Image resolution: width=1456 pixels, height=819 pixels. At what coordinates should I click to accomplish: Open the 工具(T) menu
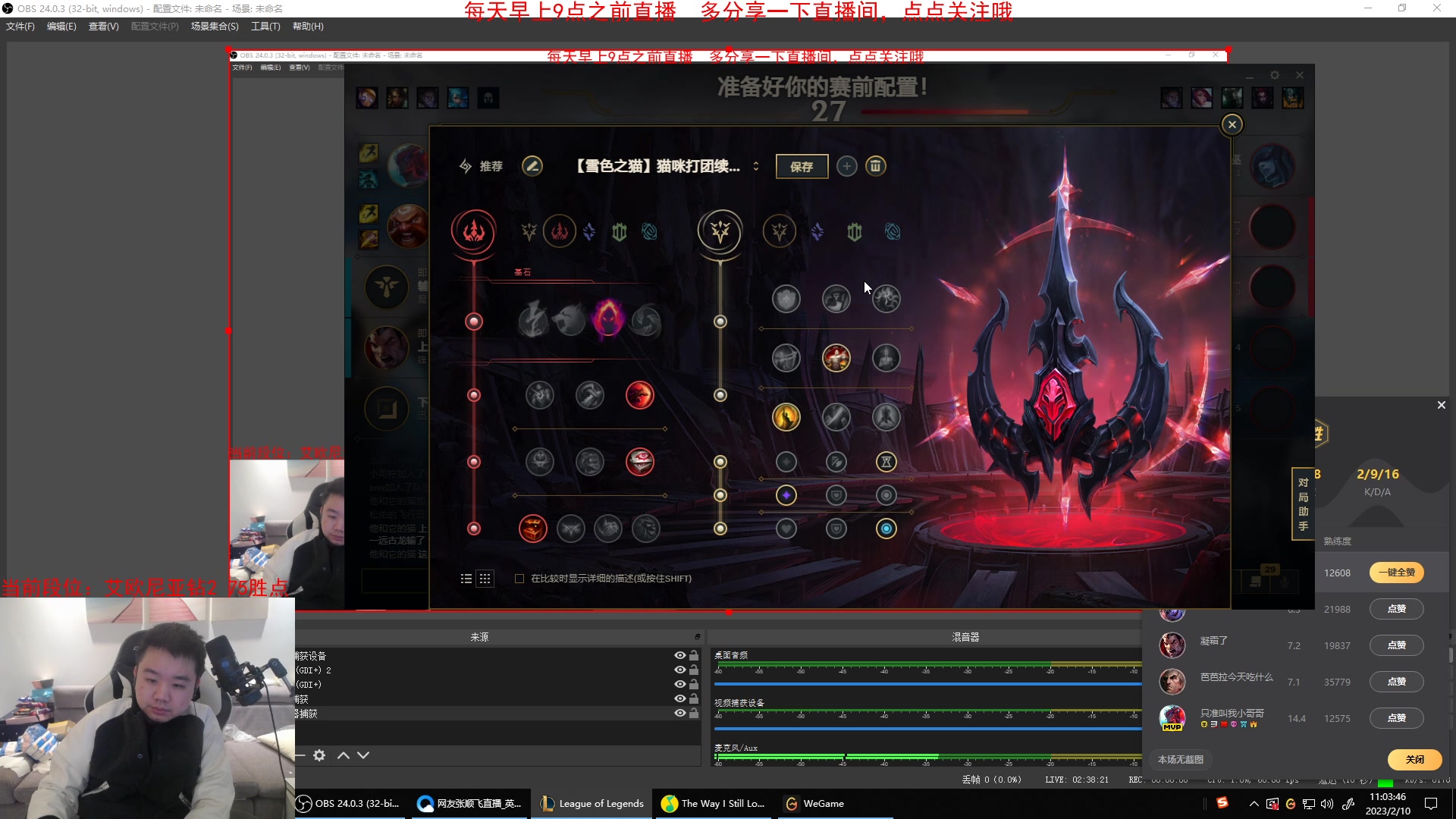point(265,27)
